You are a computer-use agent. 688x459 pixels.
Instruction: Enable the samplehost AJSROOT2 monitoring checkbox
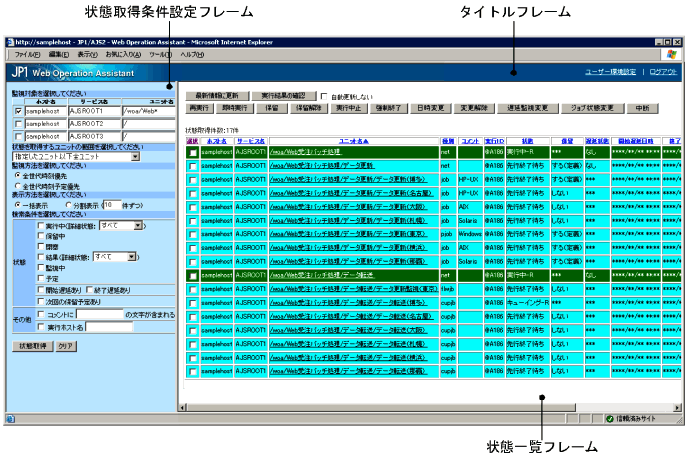click(x=18, y=124)
